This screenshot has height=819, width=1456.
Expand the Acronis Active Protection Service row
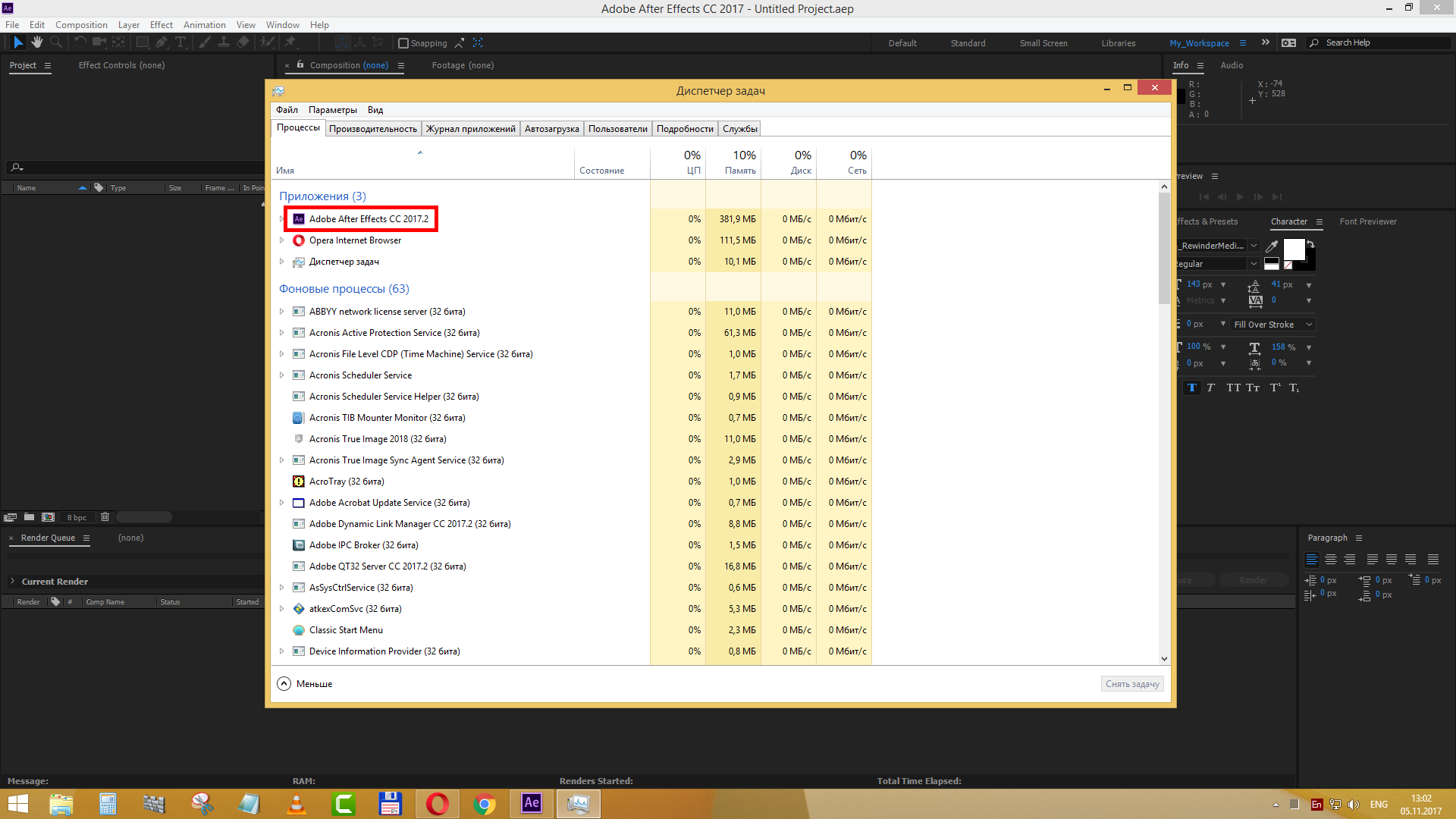pos(282,333)
